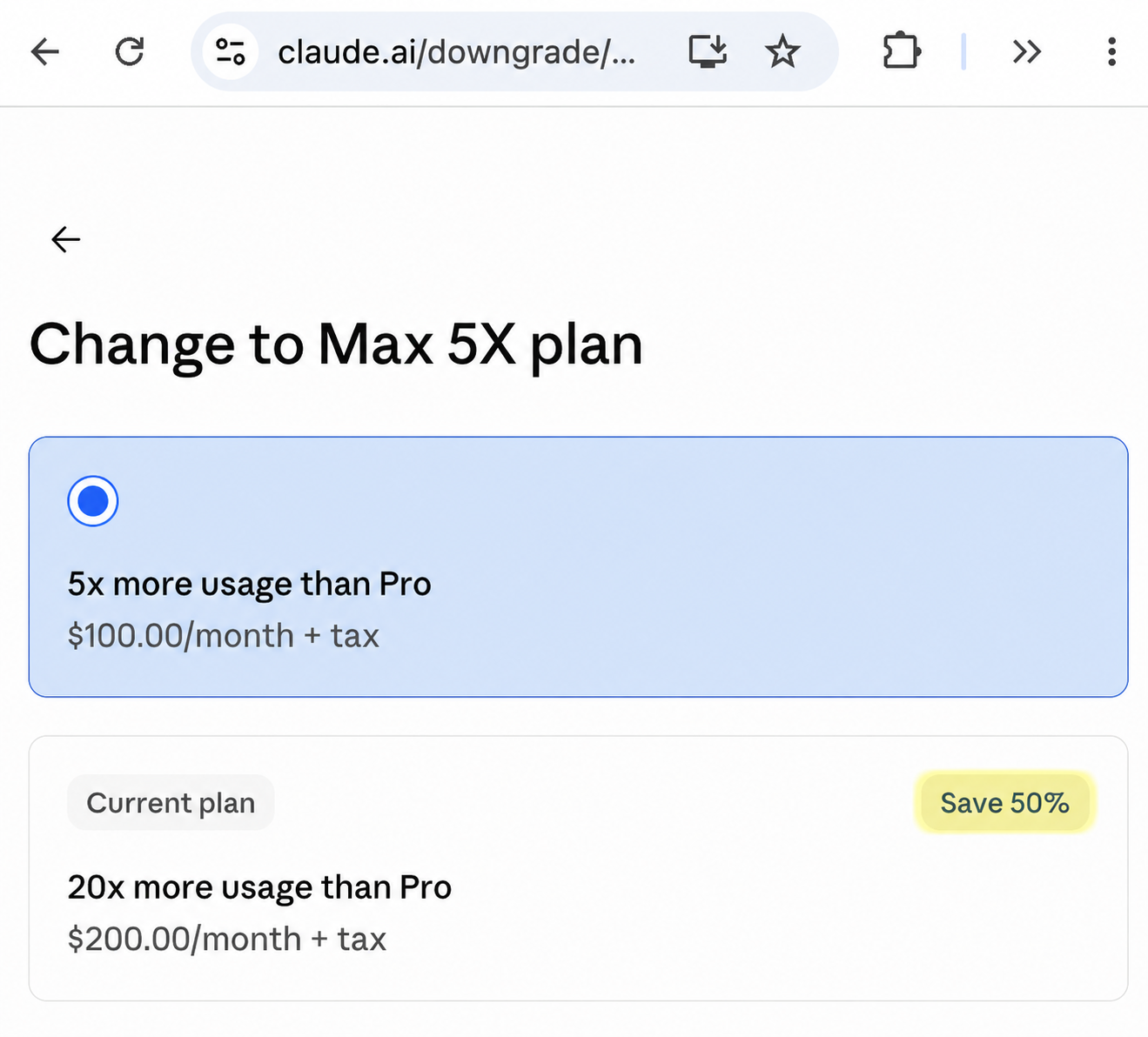This screenshot has height=1037, width=1148.
Task: Choose the 20x more usage than Pro card
Action: [578, 868]
